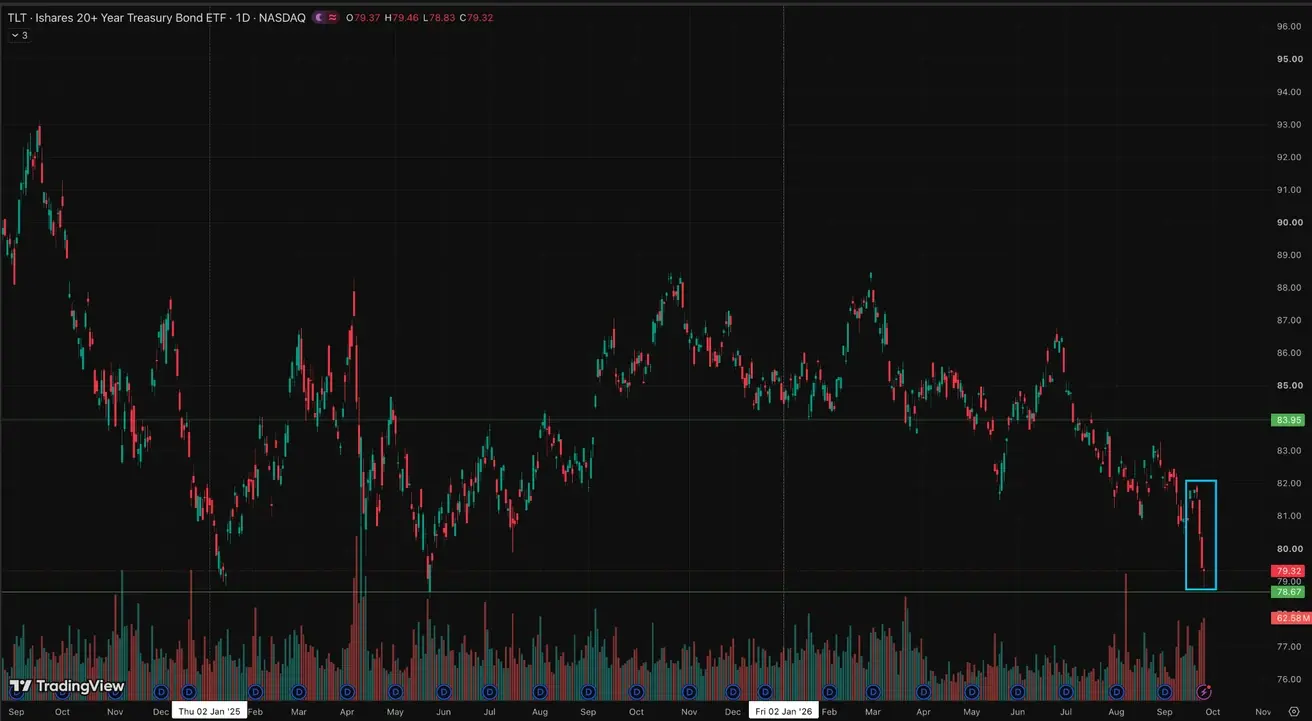Open the dividend marker above Feb 2026
The image size is (1312, 721).
pos(829,692)
